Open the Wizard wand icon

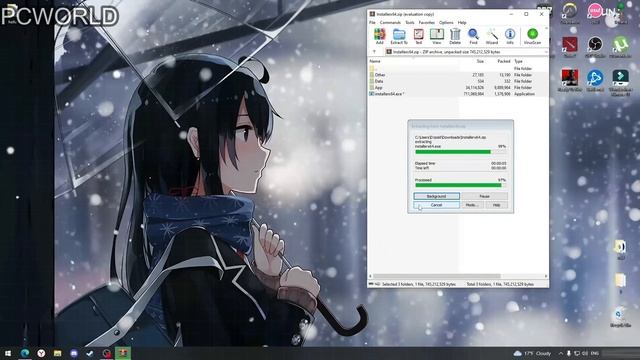pyautogui.click(x=492, y=36)
